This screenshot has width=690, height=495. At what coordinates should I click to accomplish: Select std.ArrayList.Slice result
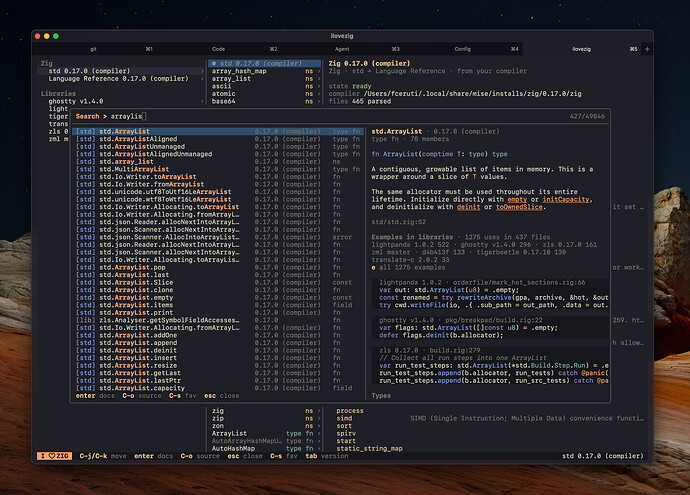[218, 282]
